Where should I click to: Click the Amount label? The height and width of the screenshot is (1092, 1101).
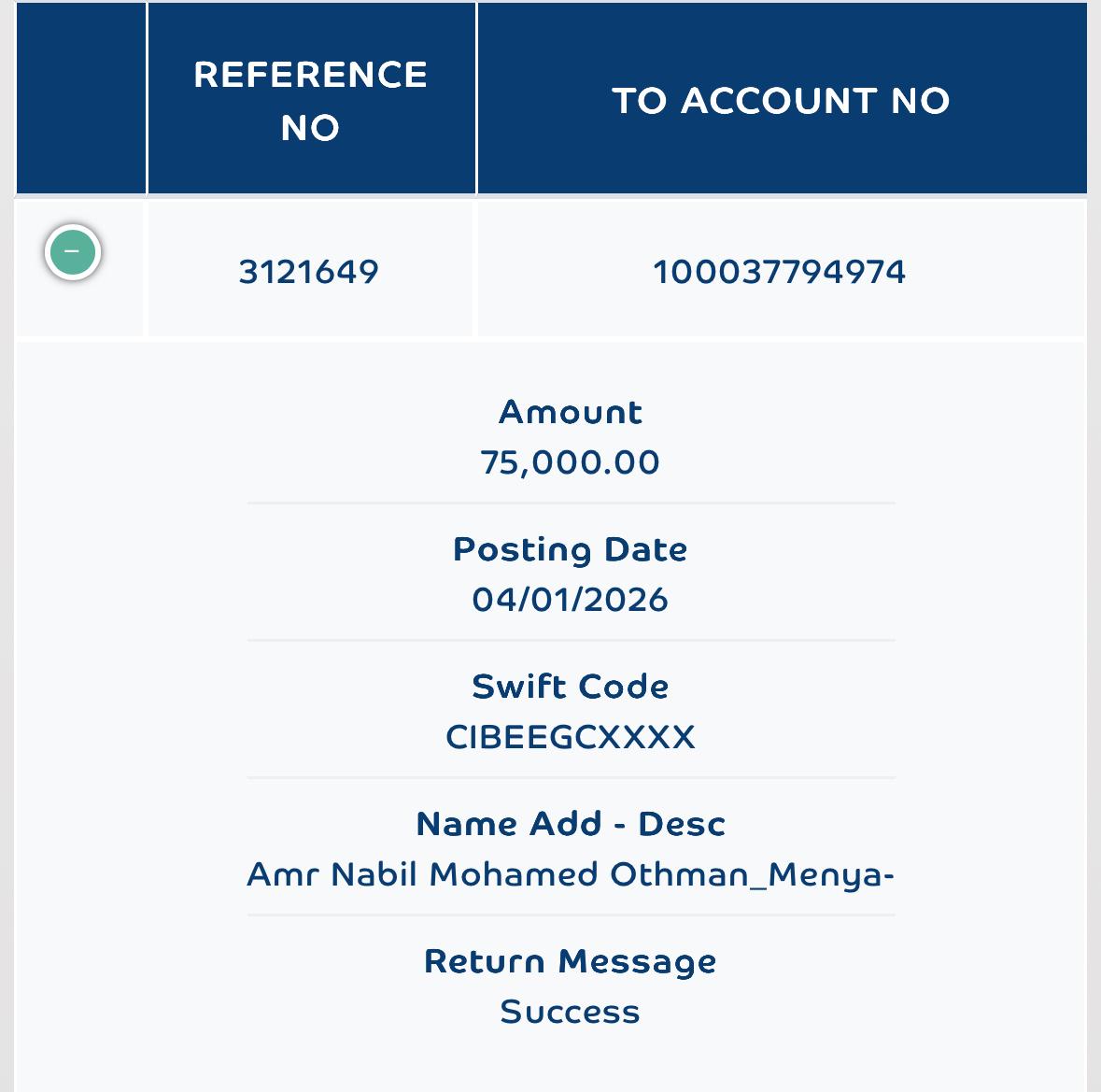click(x=571, y=412)
